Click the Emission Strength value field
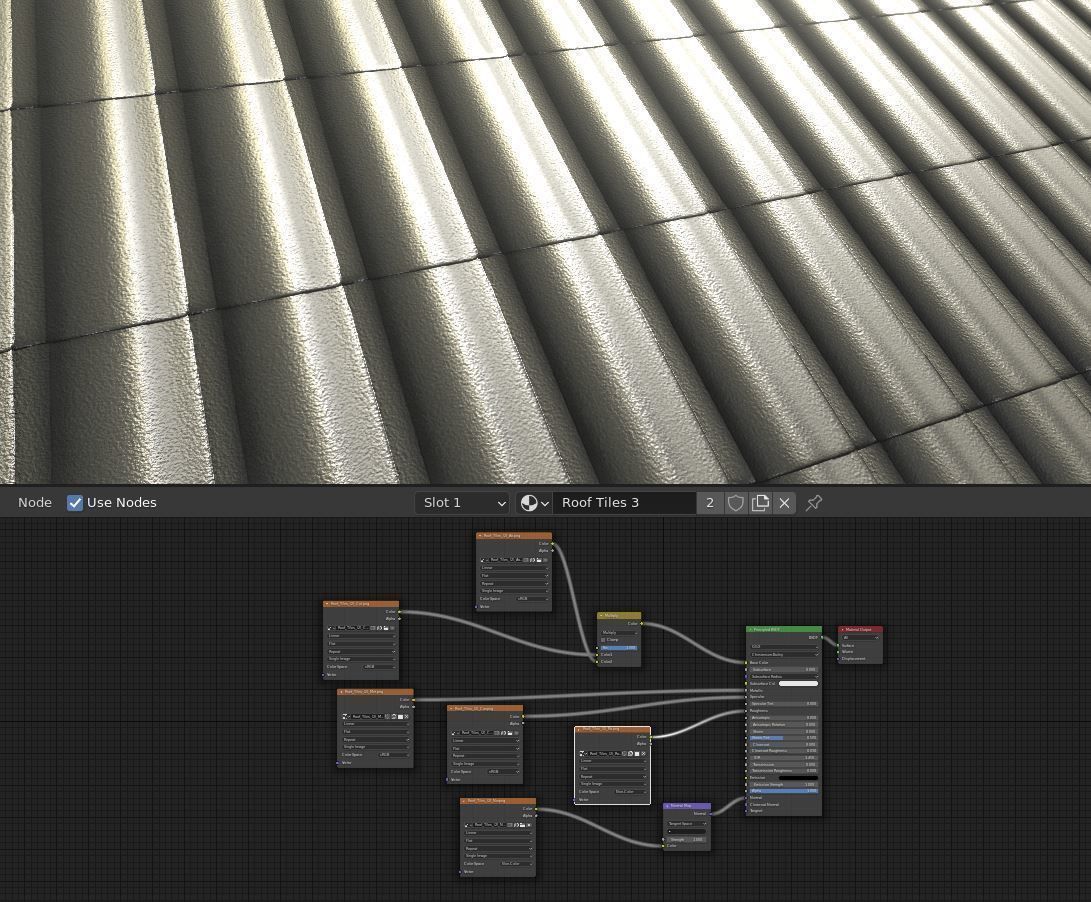 783,784
